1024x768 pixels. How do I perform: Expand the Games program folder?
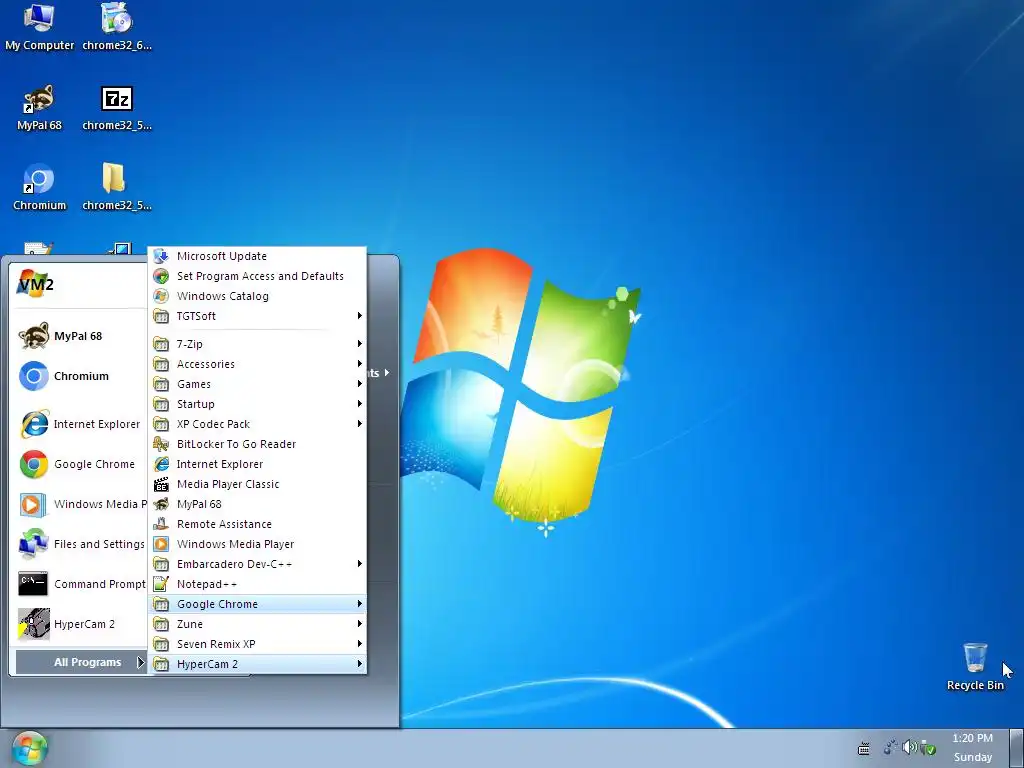257,384
